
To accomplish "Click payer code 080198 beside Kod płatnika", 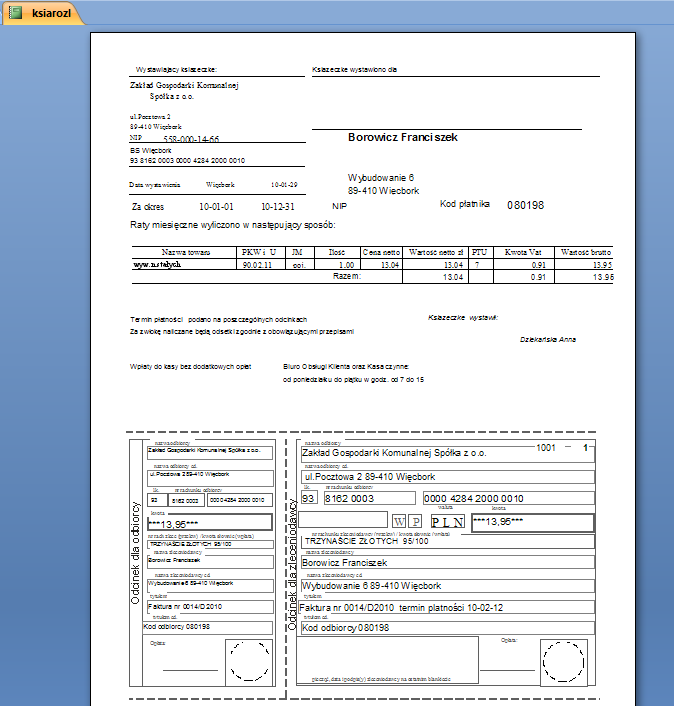I will click(x=525, y=205).
